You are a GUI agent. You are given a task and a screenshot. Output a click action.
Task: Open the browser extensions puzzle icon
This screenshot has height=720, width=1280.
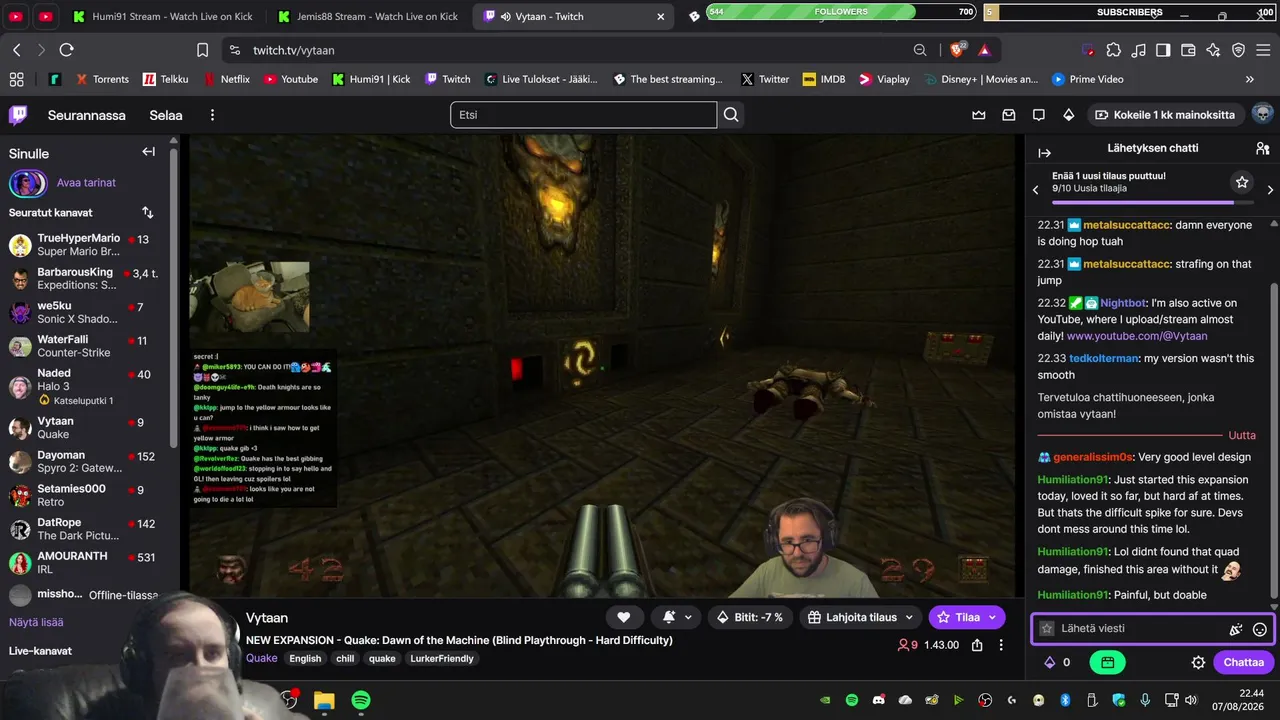(1113, 50)
